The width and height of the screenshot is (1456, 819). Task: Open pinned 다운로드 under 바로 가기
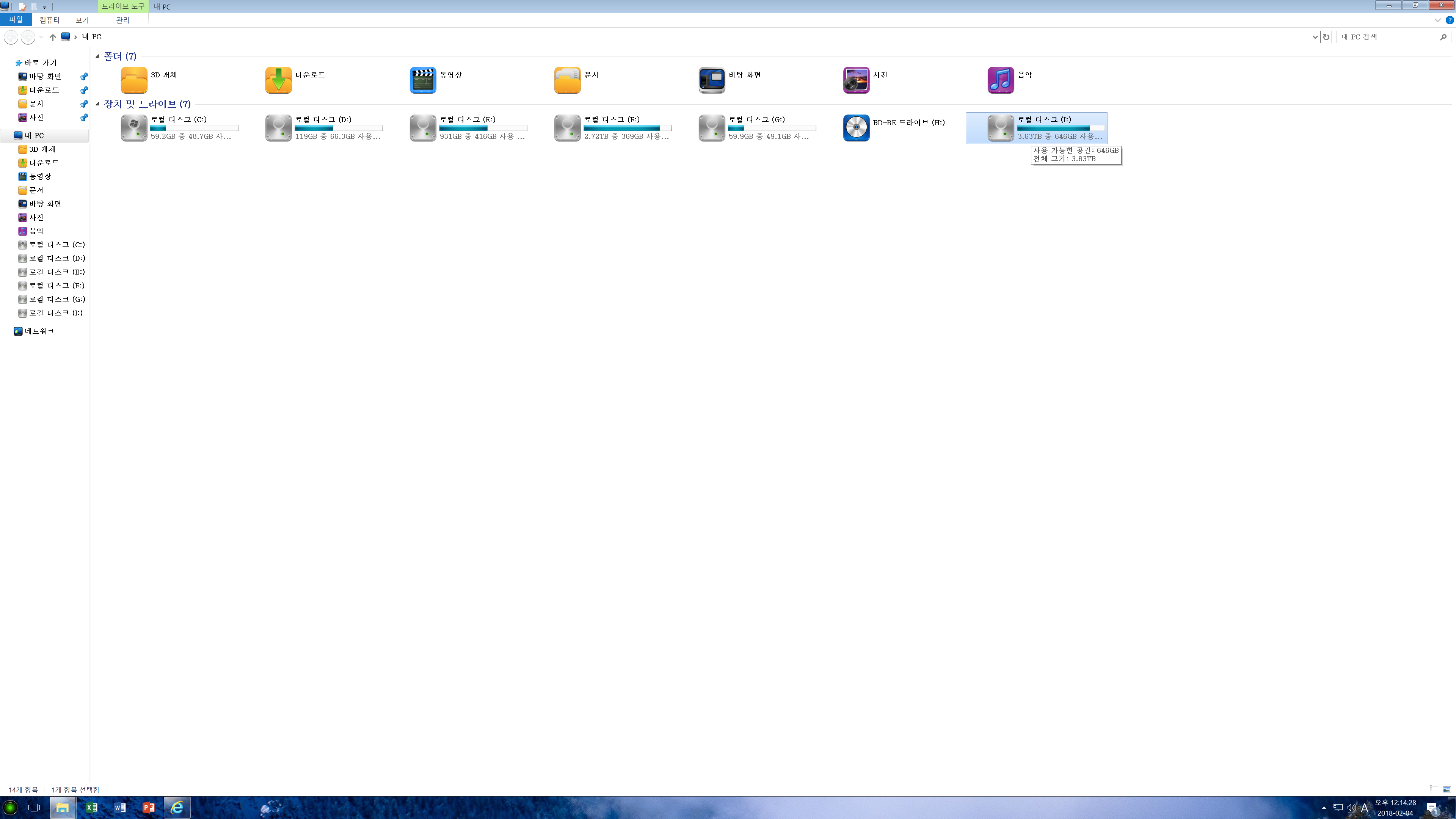point(44,90)
